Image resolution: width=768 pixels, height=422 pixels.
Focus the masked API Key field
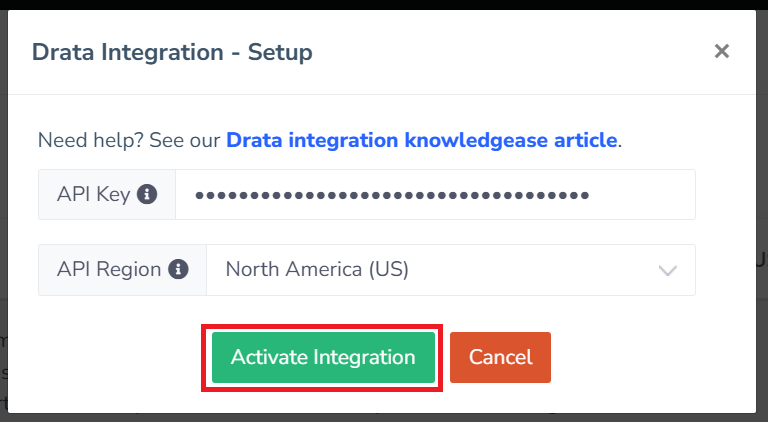coord(435,194)
